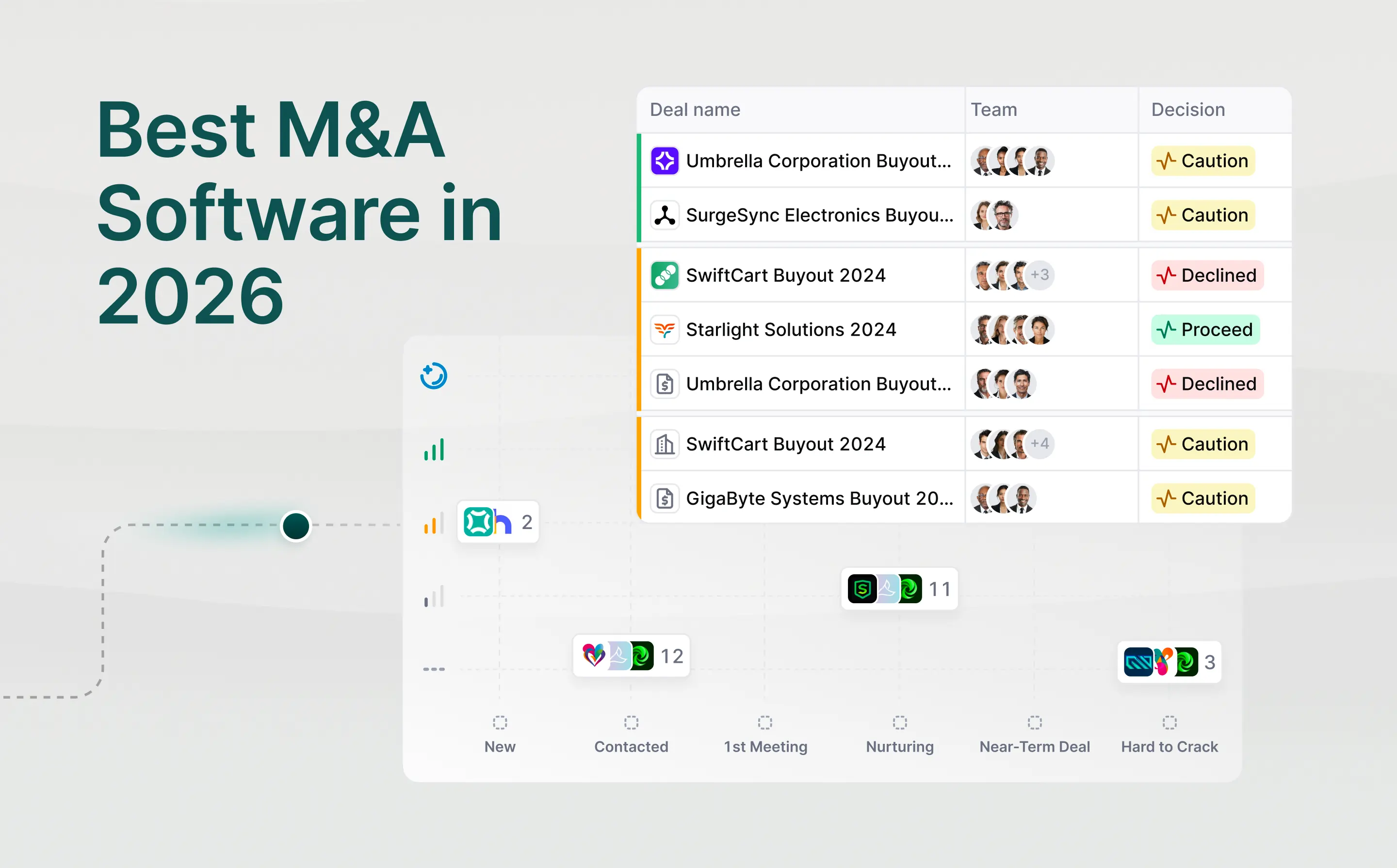1397x868 pixels.
Task: Open the company logos card with count 11
Action: point(899,588)
